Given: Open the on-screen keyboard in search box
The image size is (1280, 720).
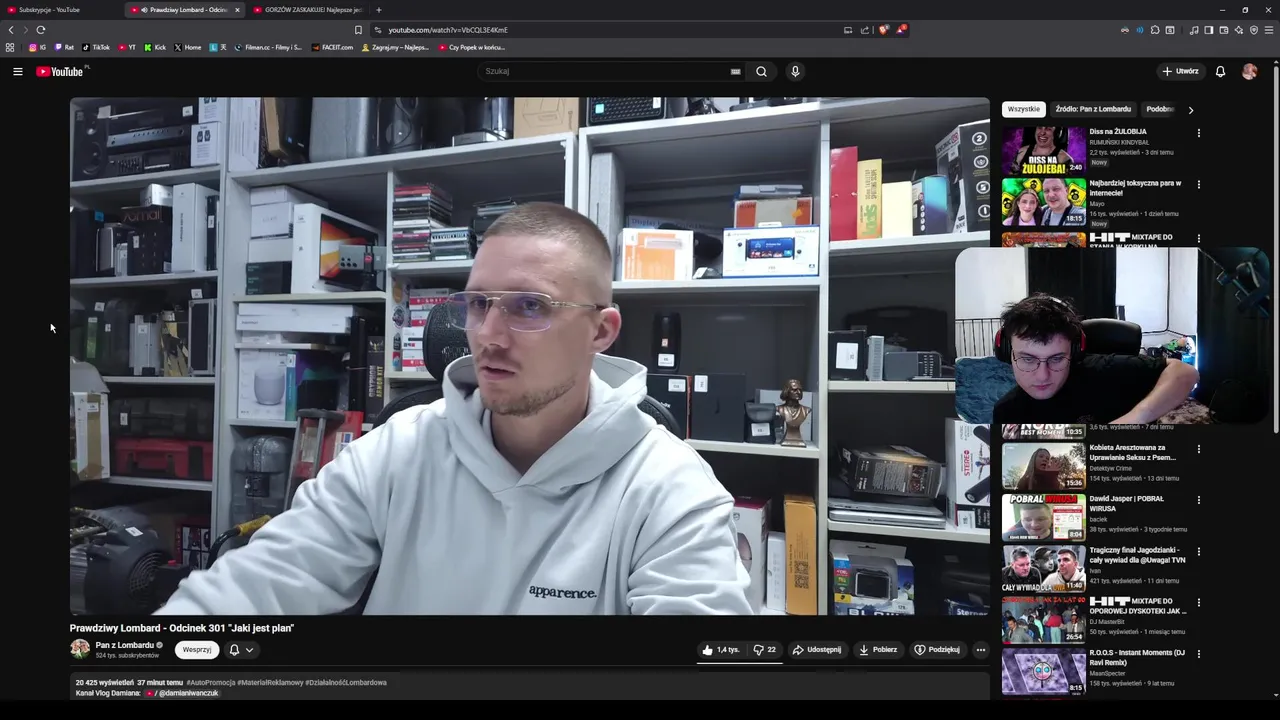Looking at the screenshot, I should tap(735, 71).
